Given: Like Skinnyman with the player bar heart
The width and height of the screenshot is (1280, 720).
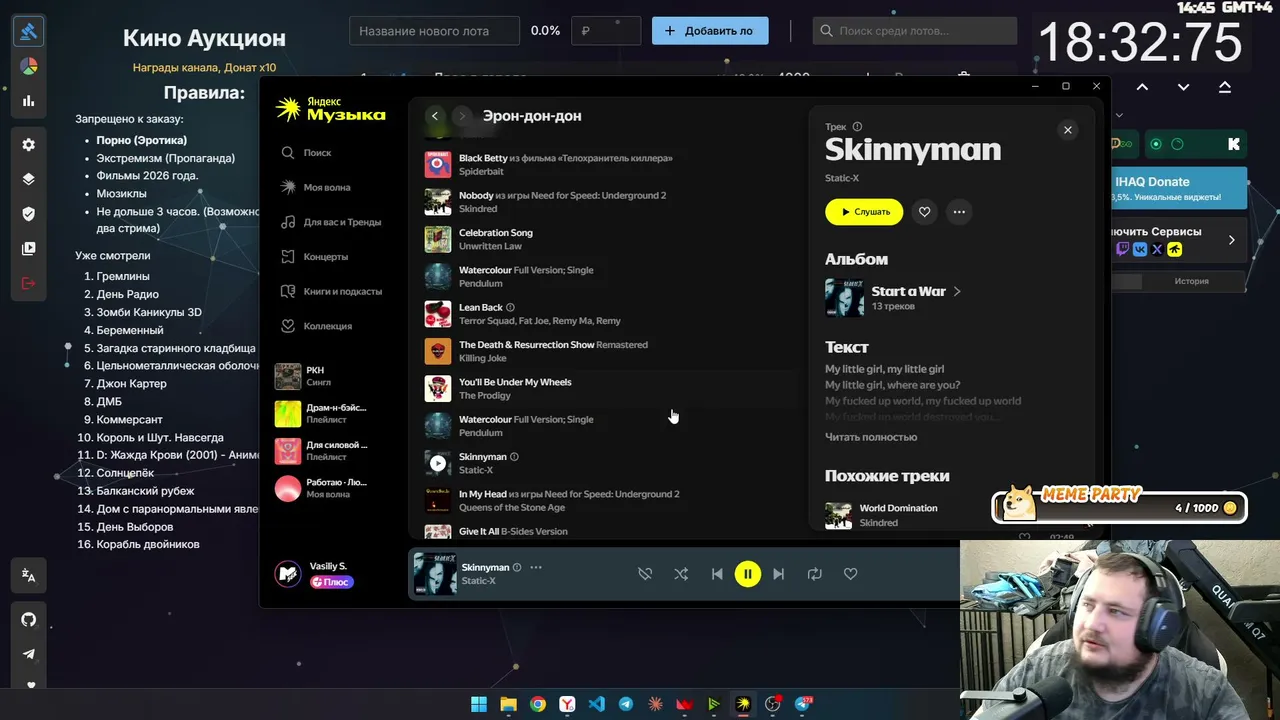Looking at the screenshot, I should click(x=850, y=574).
